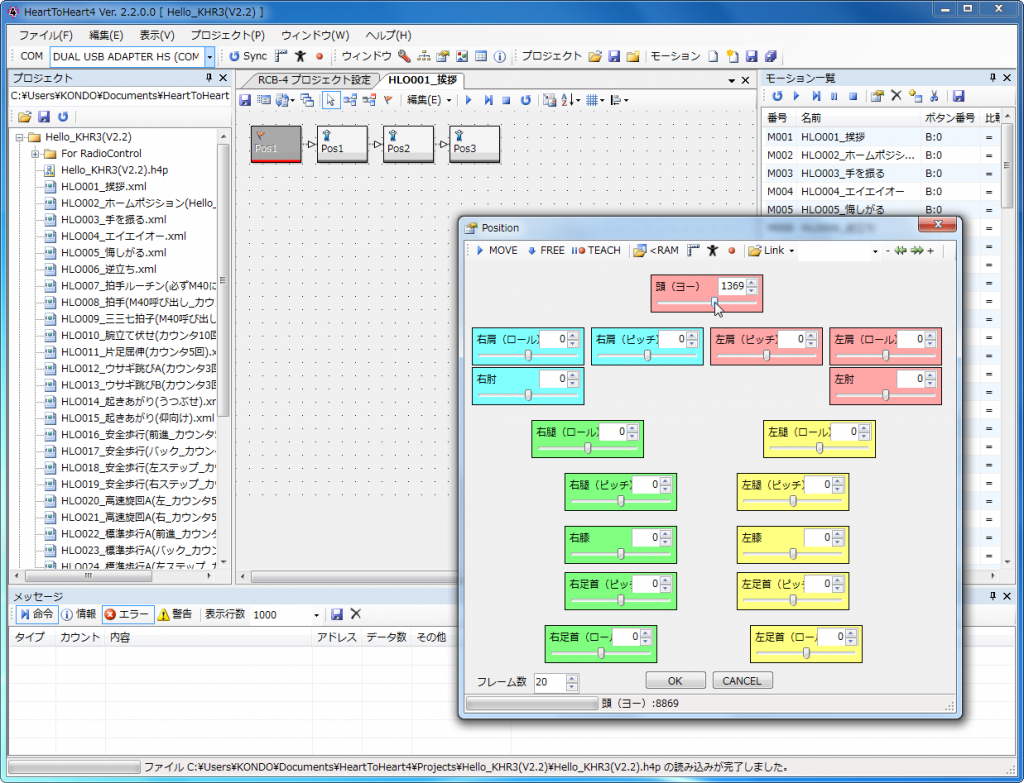Click <RAM in Position dialog toolbar
The height and width of the screenshot is (783, 1024).
(x=656, y=250)
